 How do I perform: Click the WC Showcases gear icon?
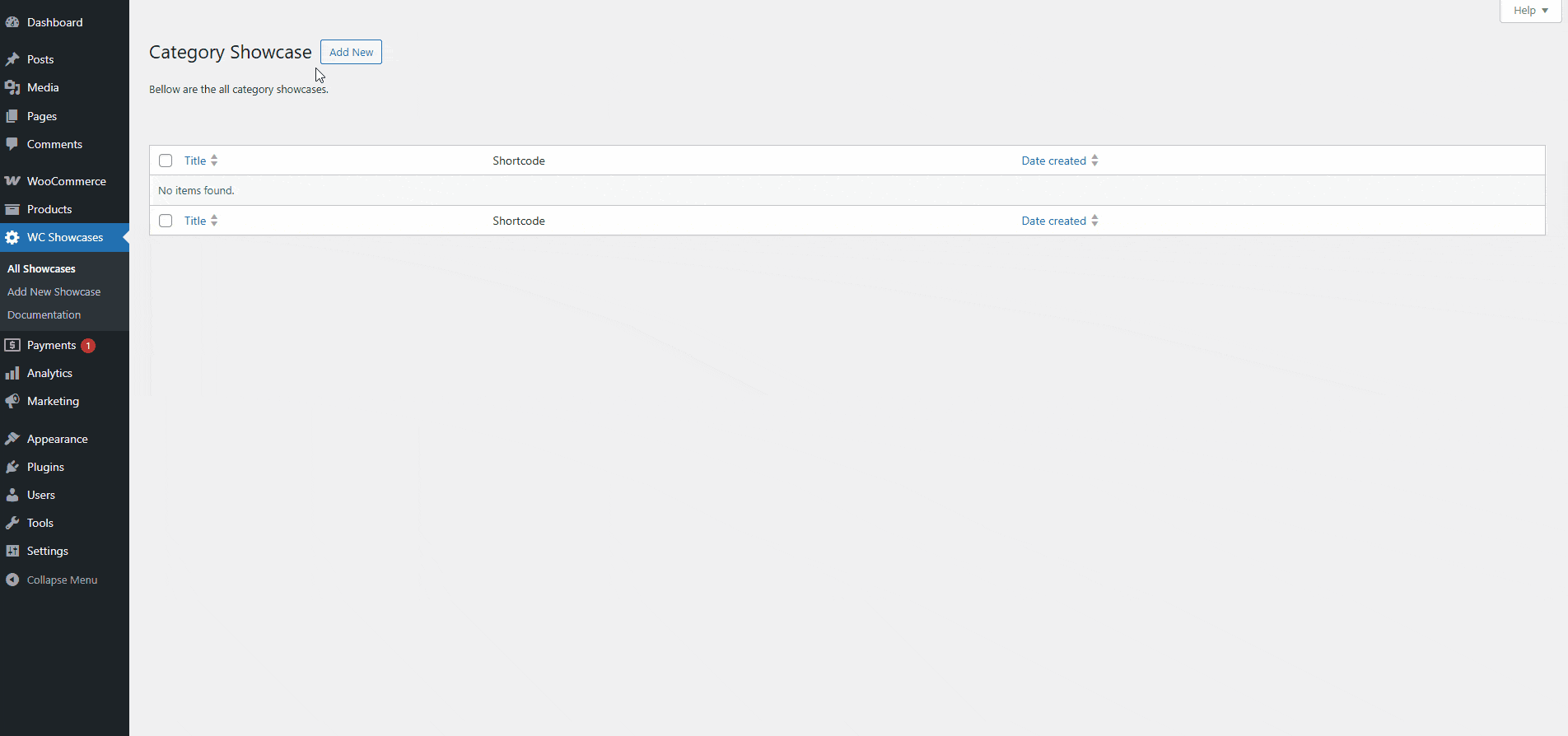(12, 237)
